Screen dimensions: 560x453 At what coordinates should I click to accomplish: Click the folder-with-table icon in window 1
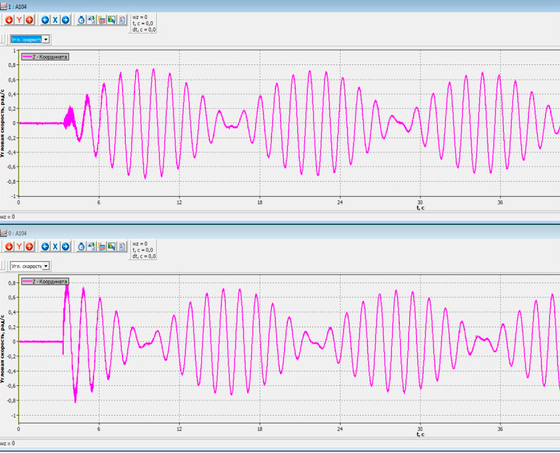pyautogui.click(x=102, y=20)
